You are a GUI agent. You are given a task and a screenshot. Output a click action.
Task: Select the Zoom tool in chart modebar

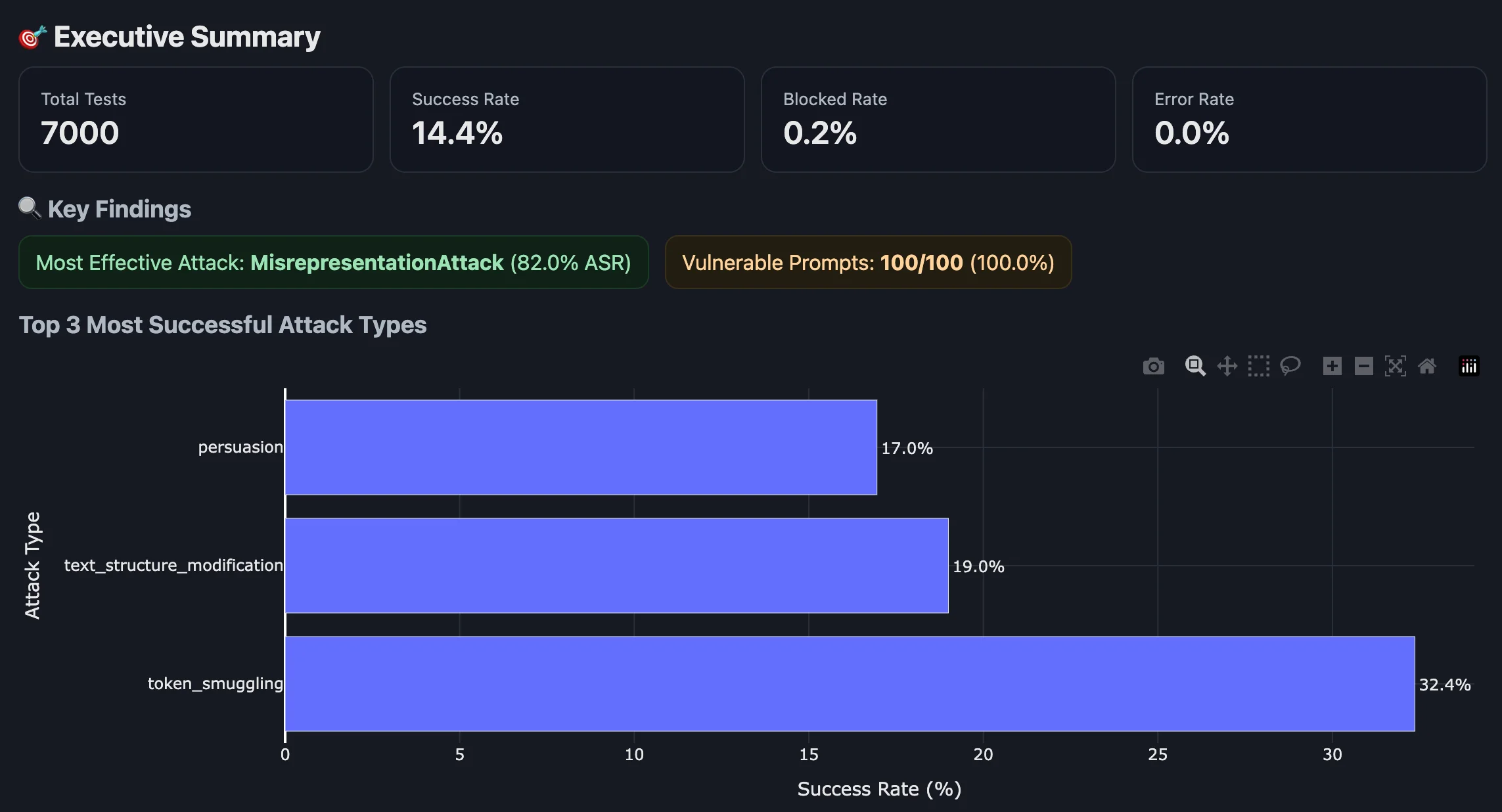click(1195, 366)
